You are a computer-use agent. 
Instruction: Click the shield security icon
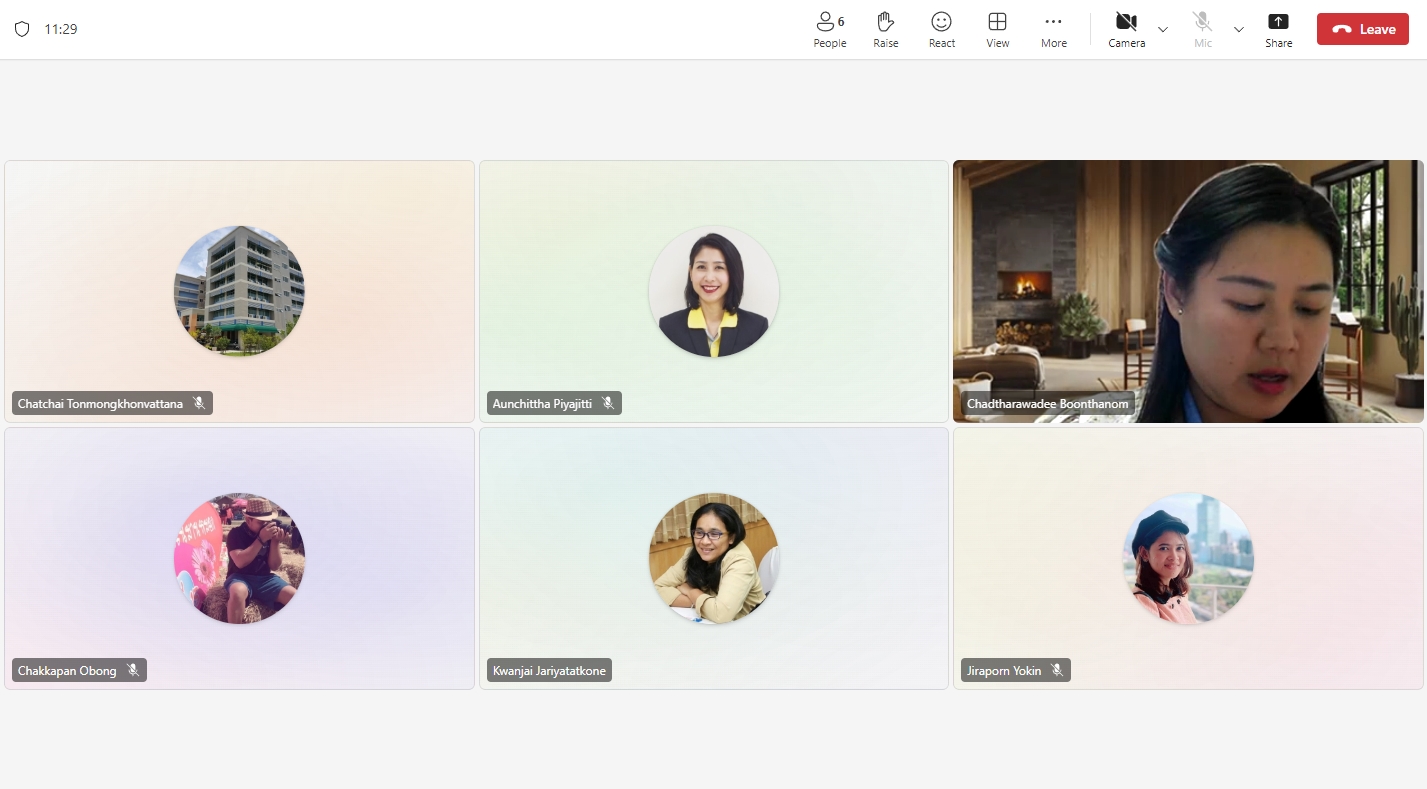[22, 29]
